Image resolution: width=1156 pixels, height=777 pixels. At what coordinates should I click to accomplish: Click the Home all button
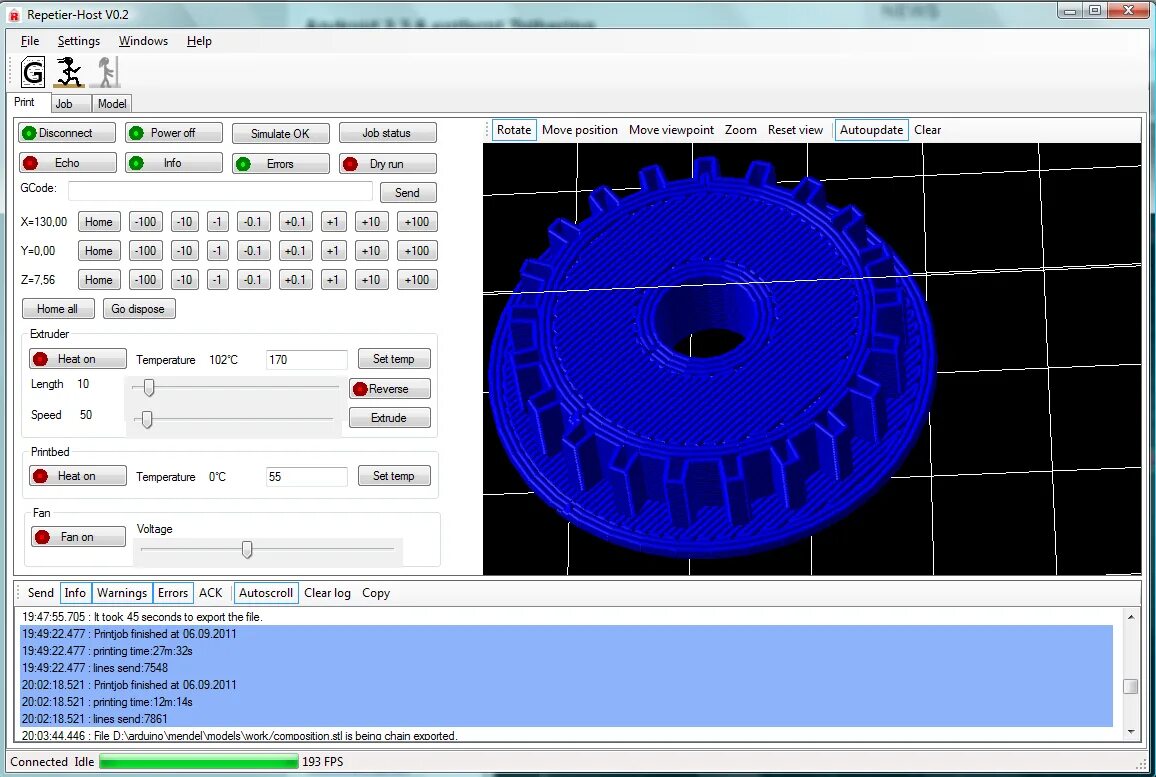coord(58,309)
